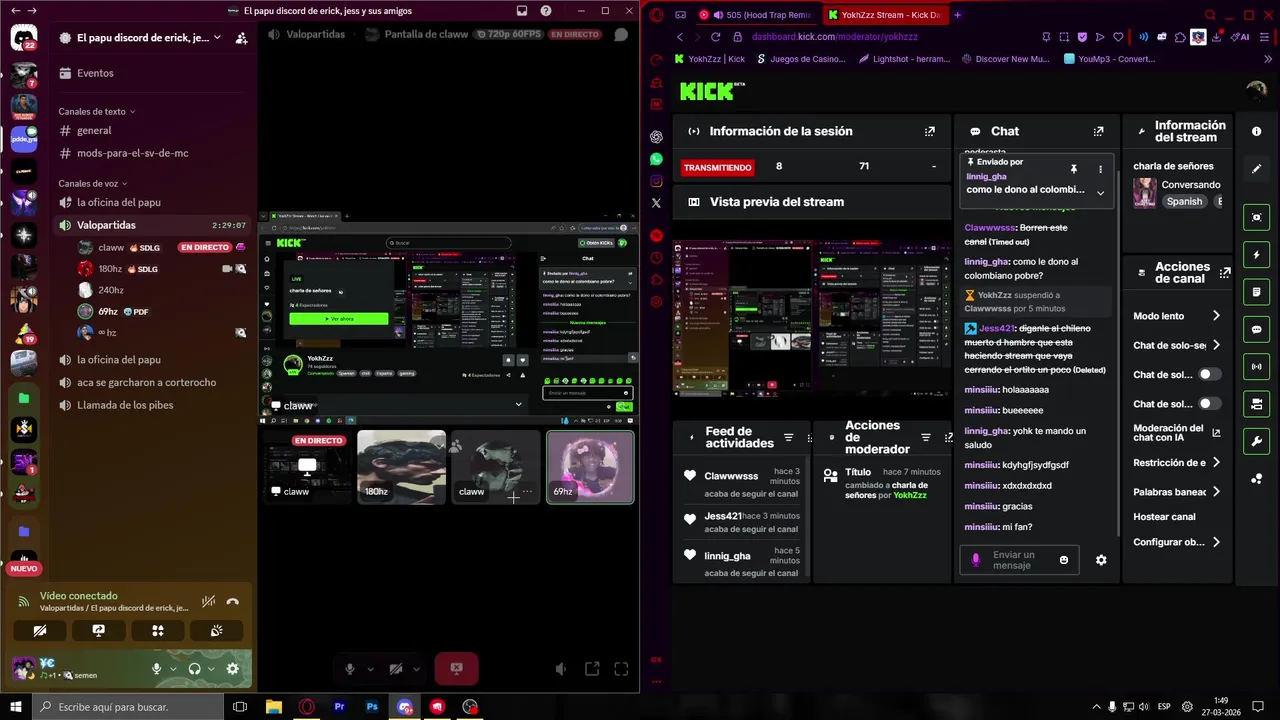Adjust stream volume speaker icon in Discord

click(561, 669)
